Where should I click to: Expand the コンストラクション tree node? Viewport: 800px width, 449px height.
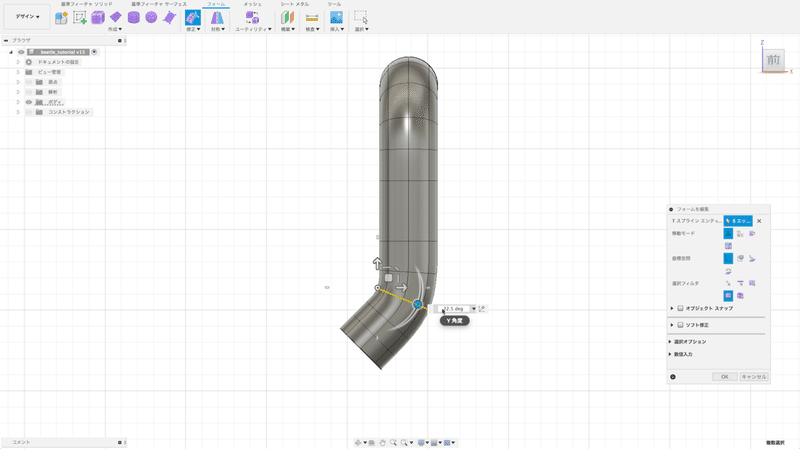pyautogui.click(x=18, y=112)
